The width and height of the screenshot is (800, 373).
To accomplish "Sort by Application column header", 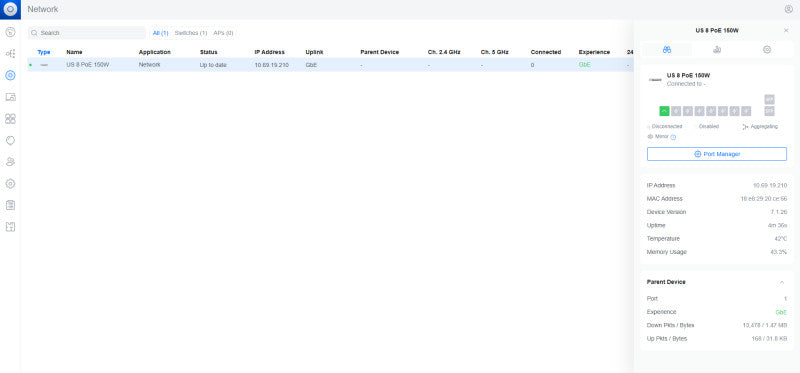I will 155,52.
